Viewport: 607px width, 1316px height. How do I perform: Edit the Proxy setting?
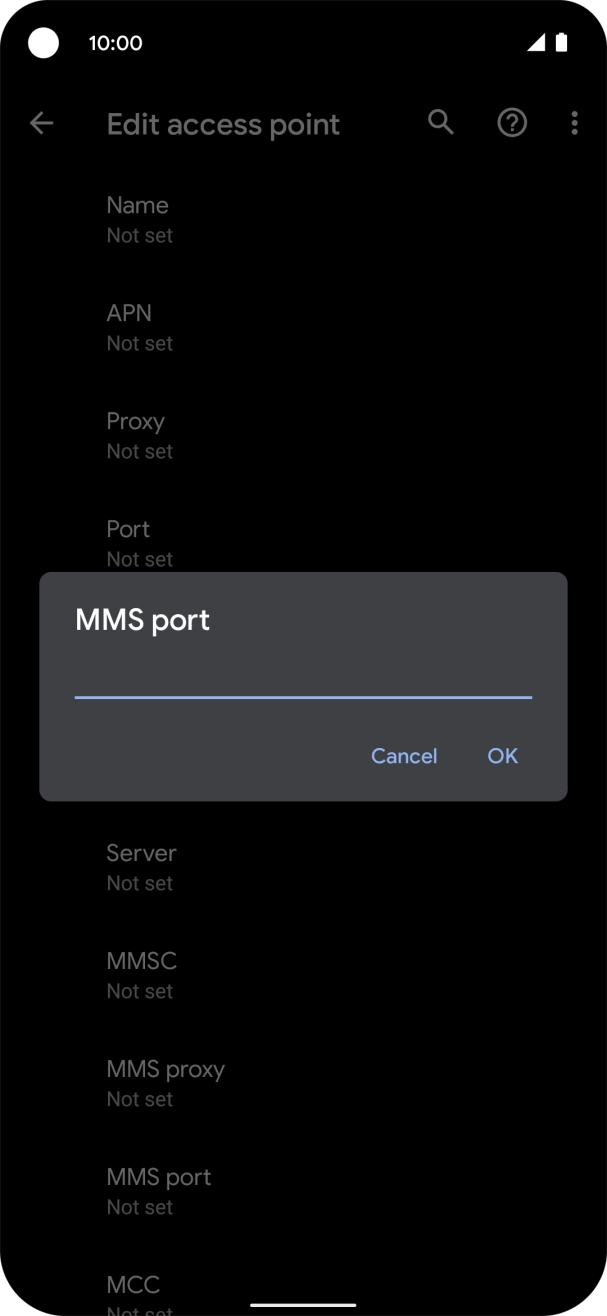[136, 435]
